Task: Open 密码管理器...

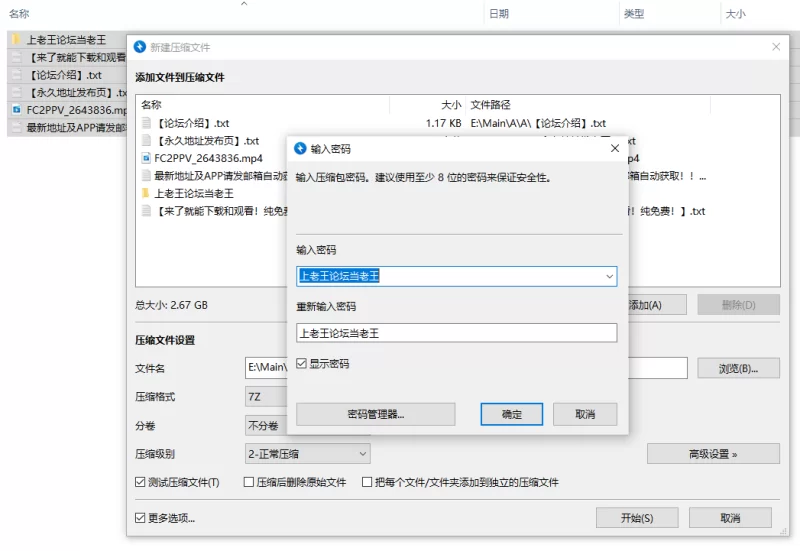Action: click(376, 414)
